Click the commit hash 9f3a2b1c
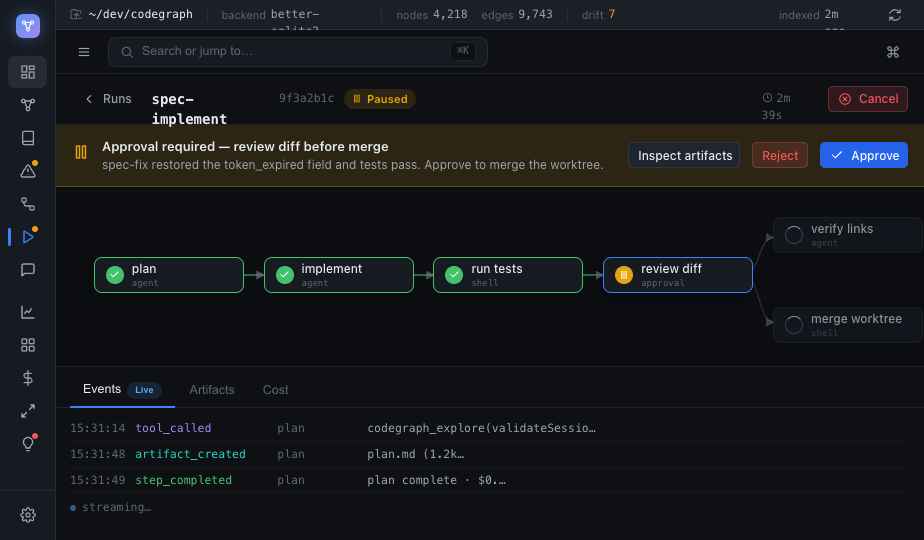Image resolution: width=924 pixels, height=540 pixels. 306,98
